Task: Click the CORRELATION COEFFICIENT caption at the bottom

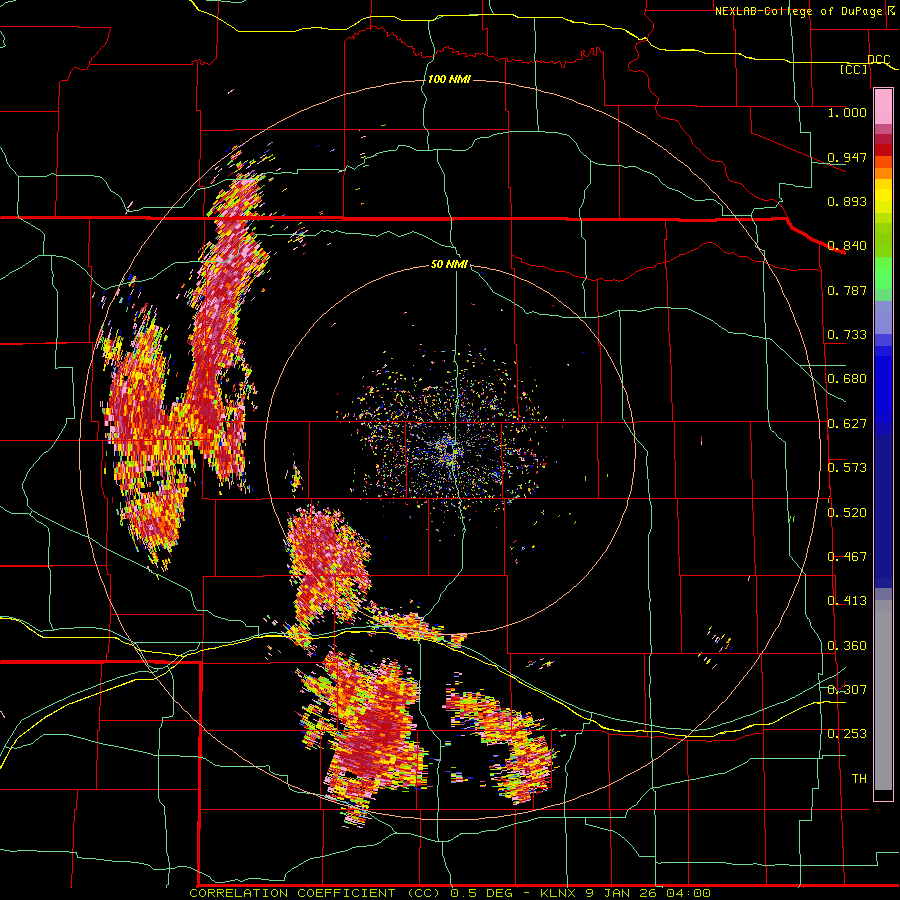Action: coord(449,893)
